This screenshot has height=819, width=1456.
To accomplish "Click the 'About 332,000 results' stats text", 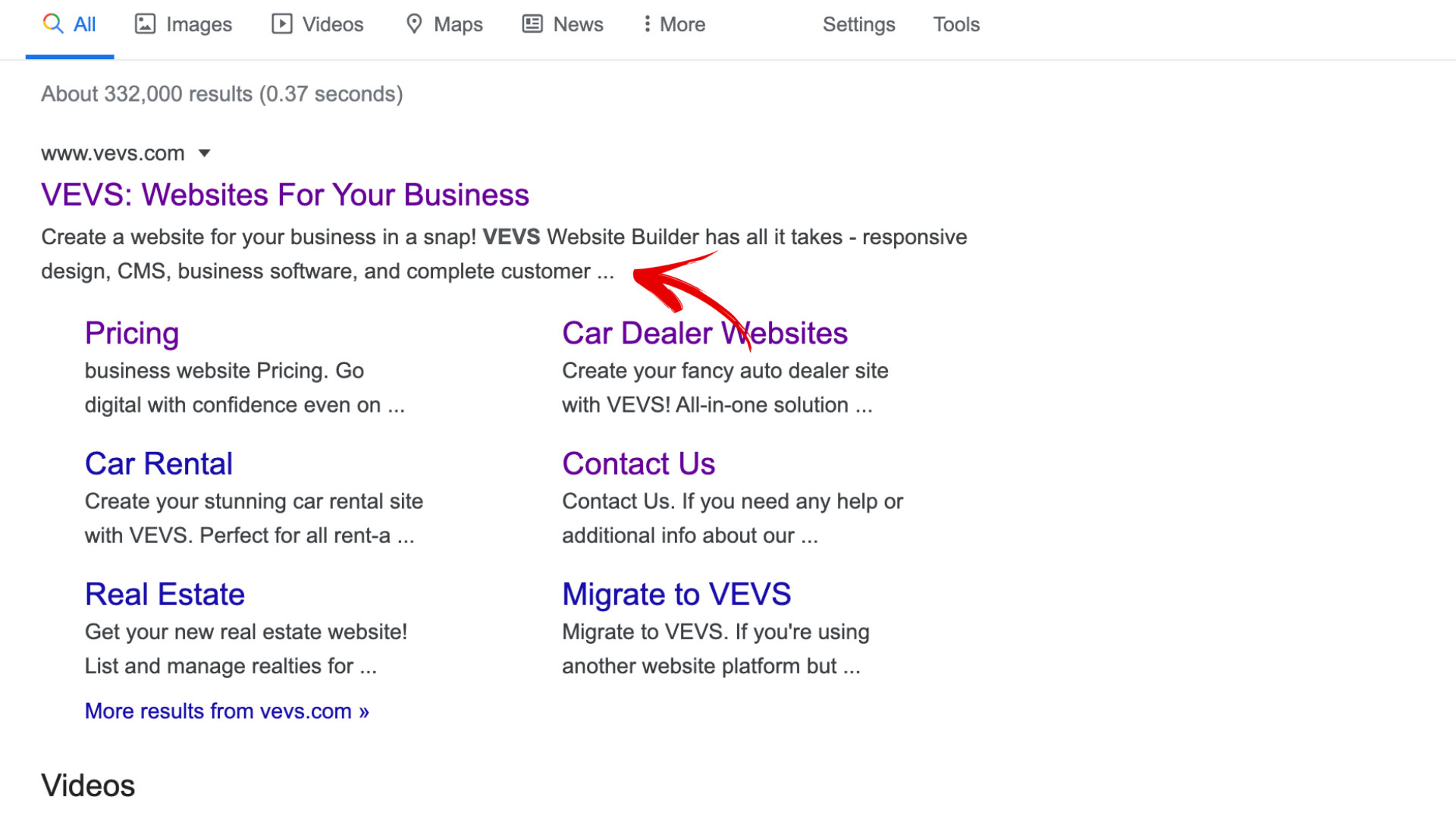I will (x=221, y=94).
